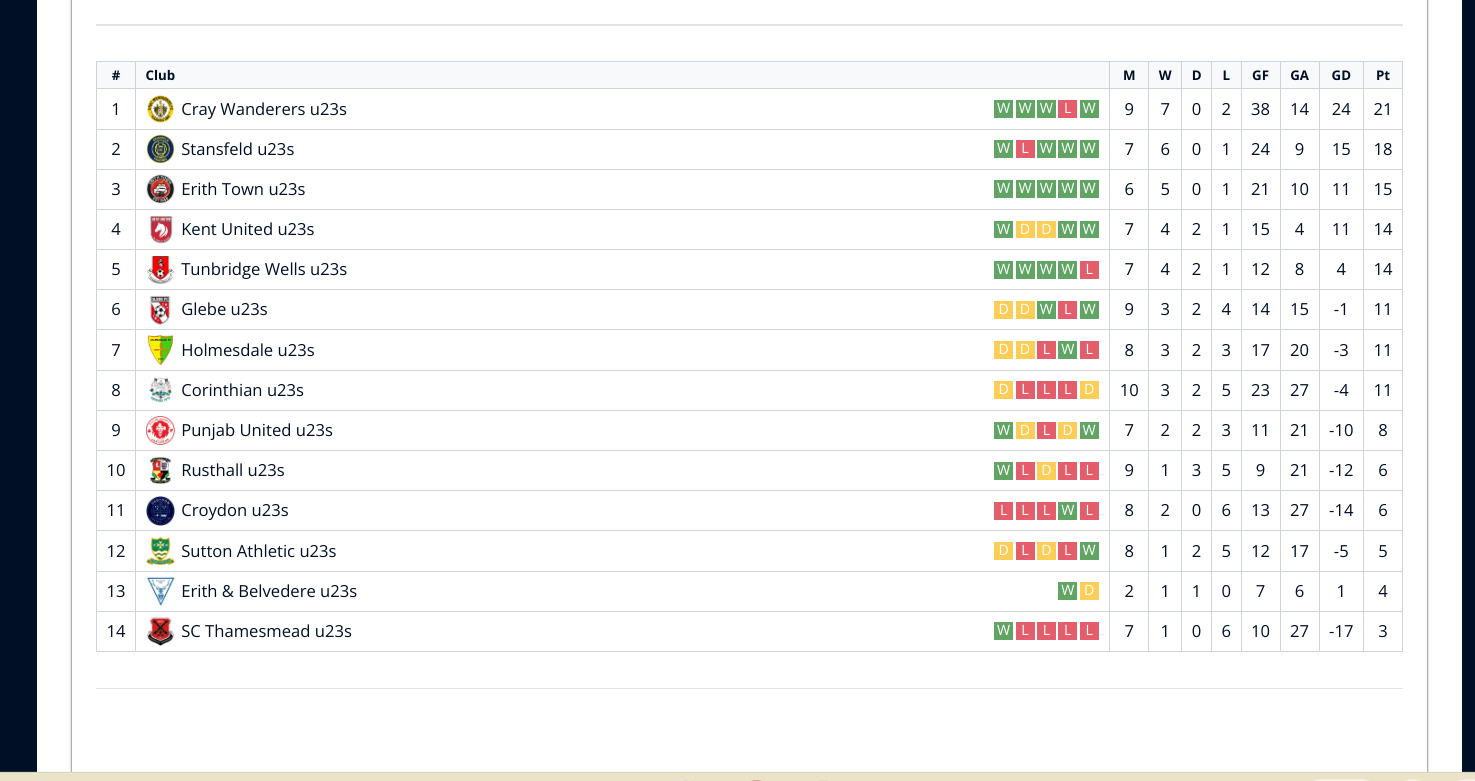
Task: Click Croydon's goal difference -14
Action: point(1341,510)
